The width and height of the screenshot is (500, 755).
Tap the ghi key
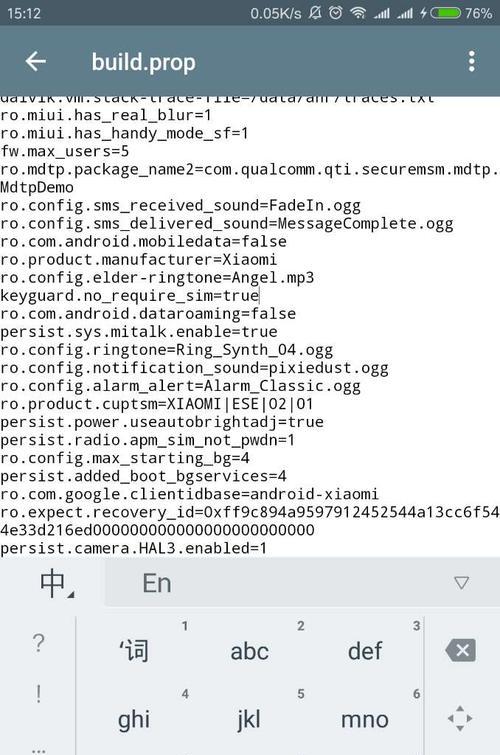click(134, 720)
